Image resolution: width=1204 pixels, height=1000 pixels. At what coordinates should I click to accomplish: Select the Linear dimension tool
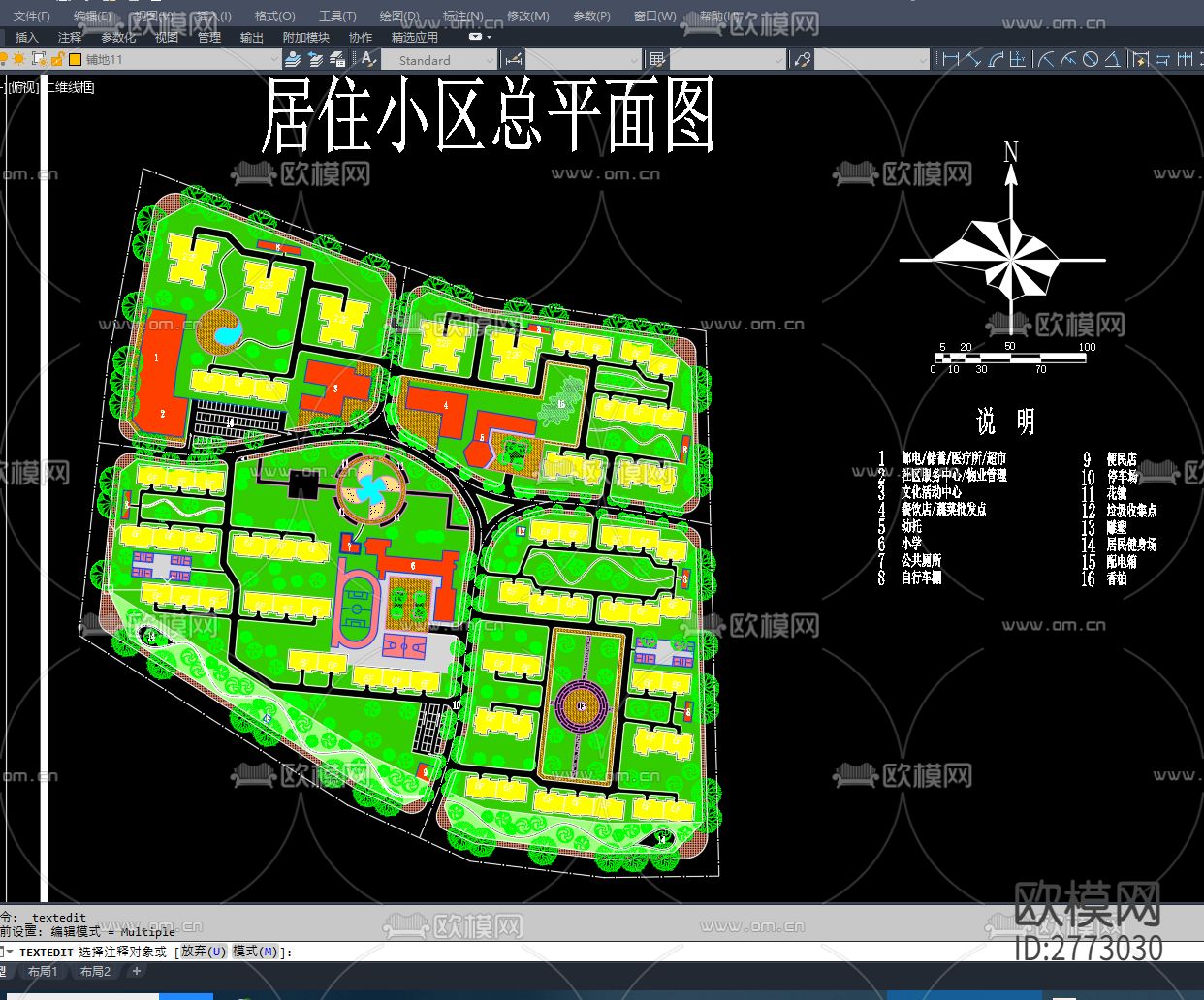(x=949, y=59)
